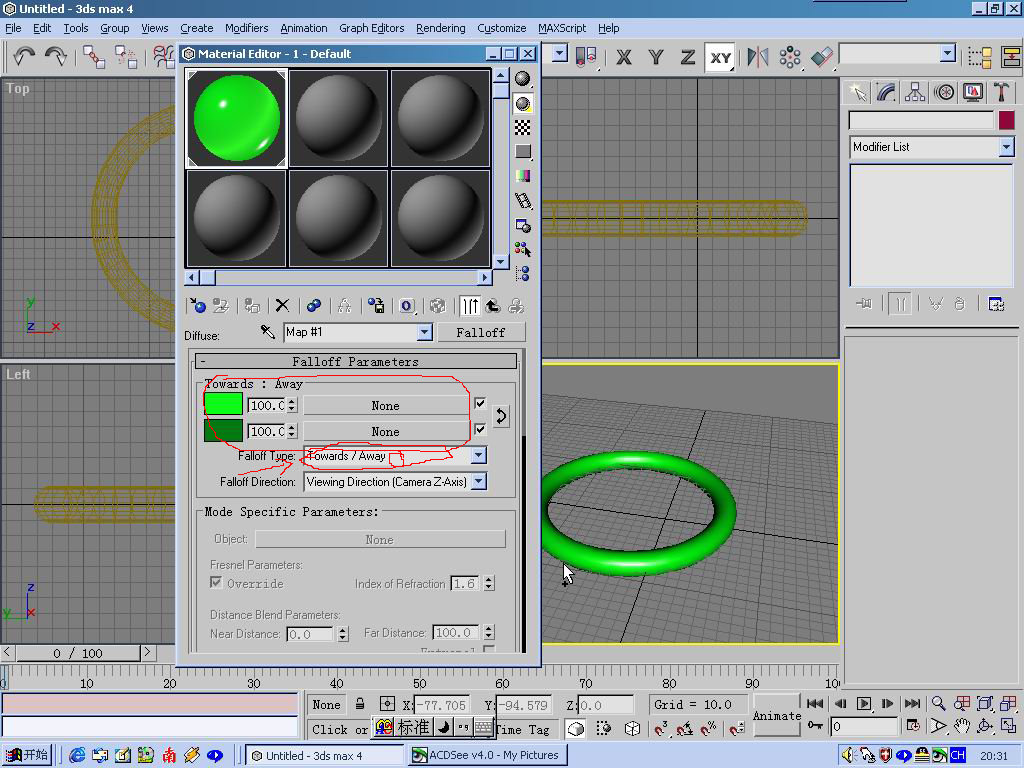Click Sample Type sphere icon in Material Editor
Screen dimensions: 1024x768
point(522,79)
